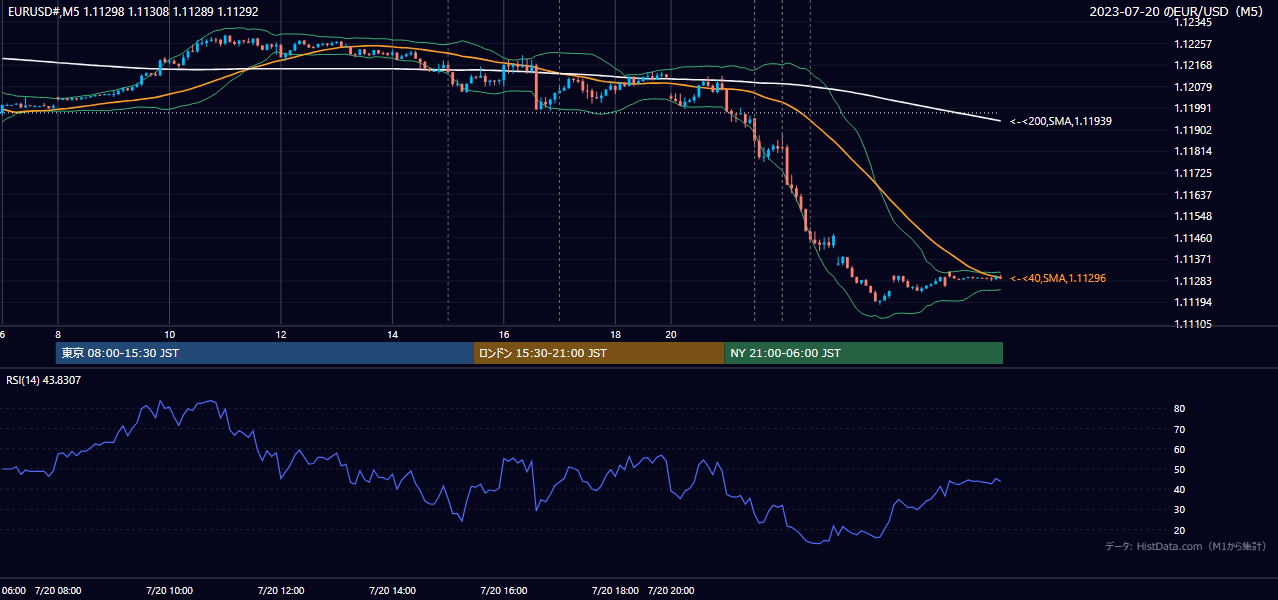
Task: Click the hour 16 label below the candlestick chart
Action: pyautogui.click(x=504, y=334)
